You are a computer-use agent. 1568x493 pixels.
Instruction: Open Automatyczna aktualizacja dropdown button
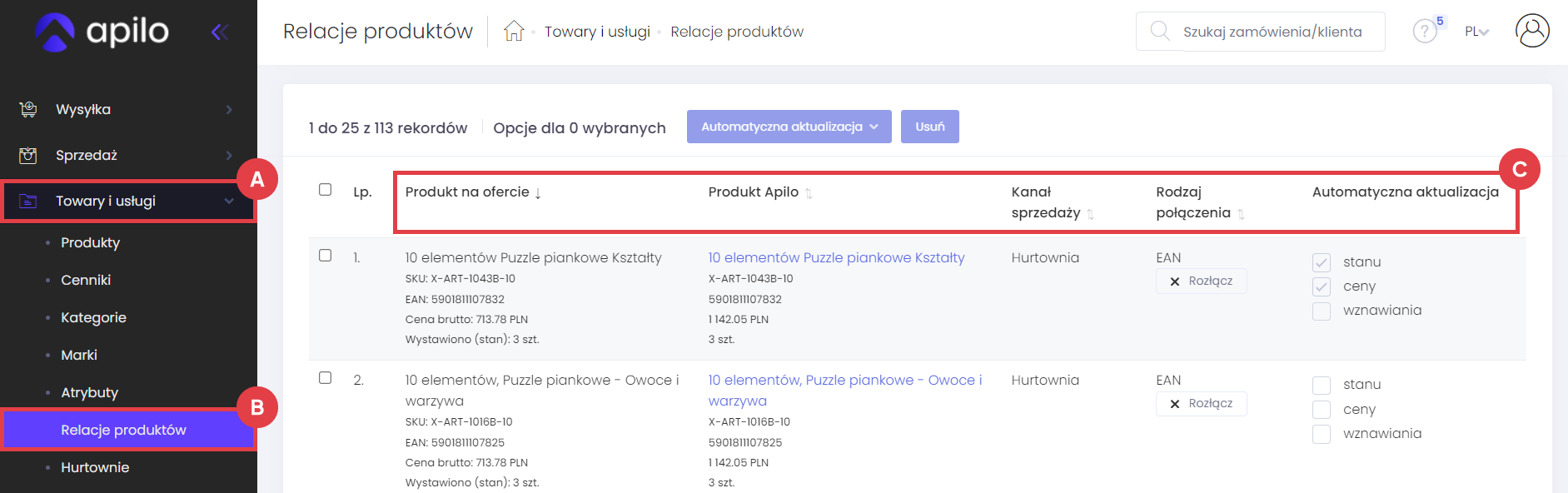[789, 127]
